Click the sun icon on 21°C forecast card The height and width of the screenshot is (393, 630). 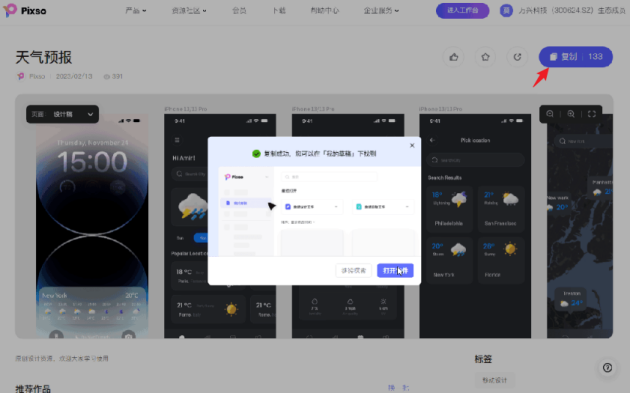[231, 309]
